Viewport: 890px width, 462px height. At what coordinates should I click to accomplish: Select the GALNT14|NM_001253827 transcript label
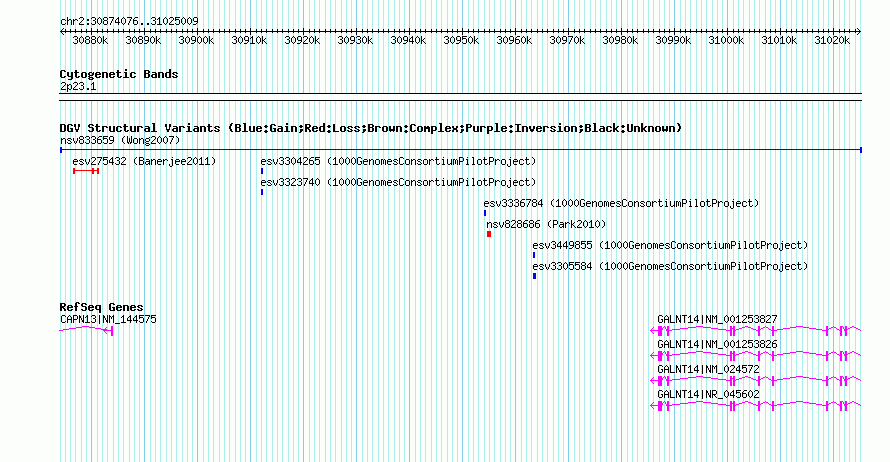point(717,320)
